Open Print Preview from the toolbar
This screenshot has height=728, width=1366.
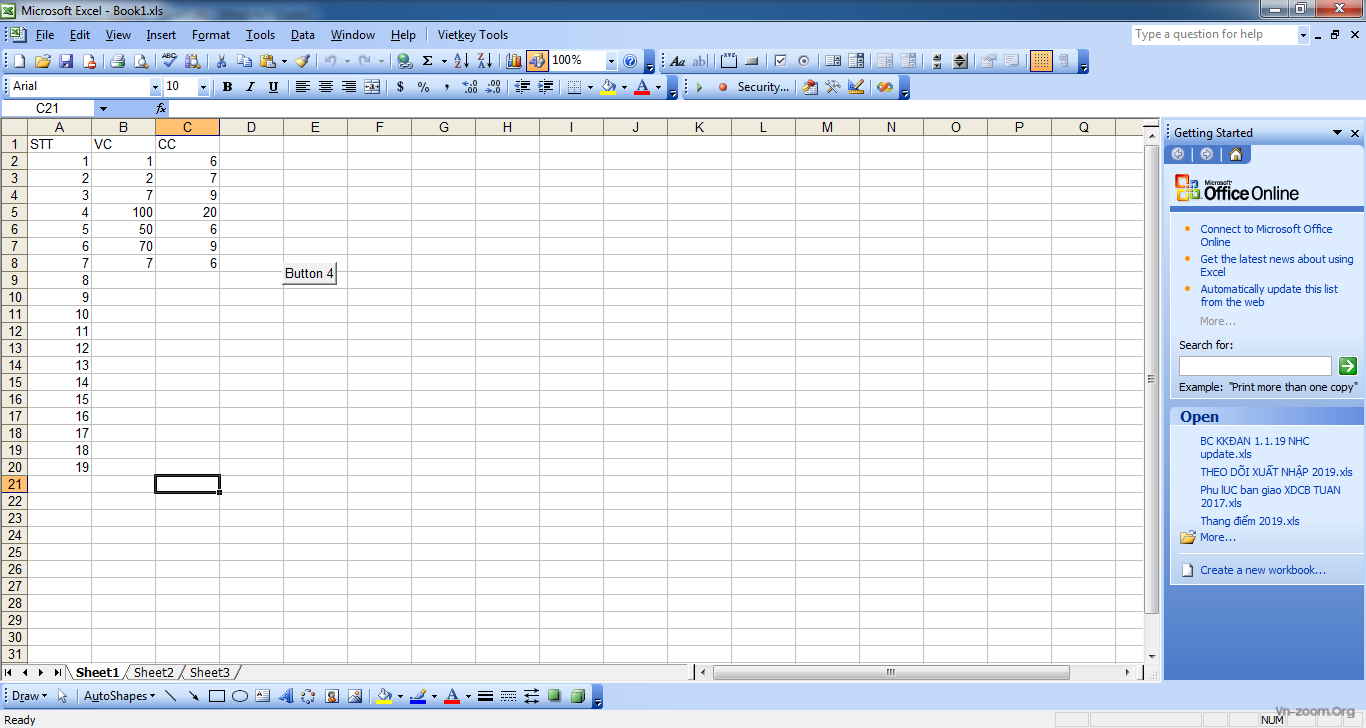coord(140,61)
